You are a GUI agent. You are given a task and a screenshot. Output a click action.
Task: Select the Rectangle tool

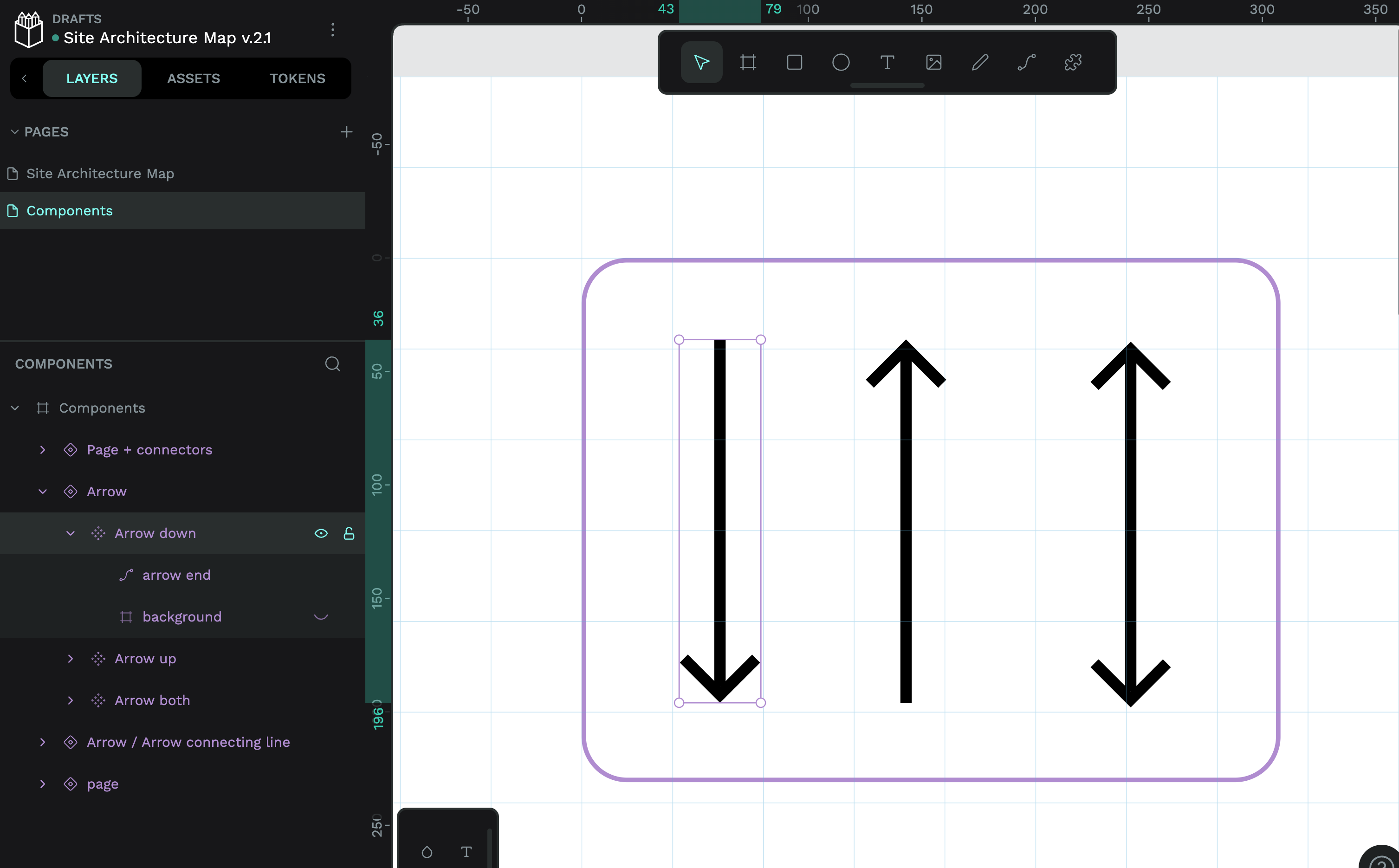[794, 62]
